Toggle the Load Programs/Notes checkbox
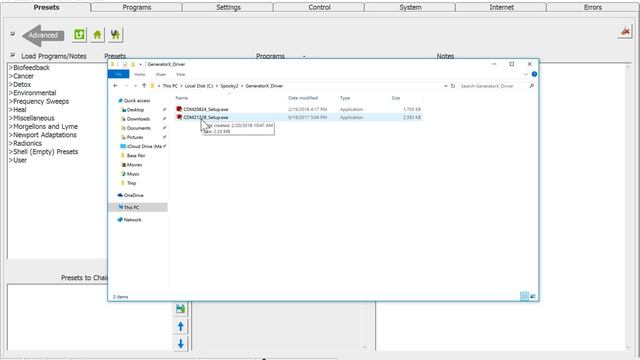 (13, 55)
